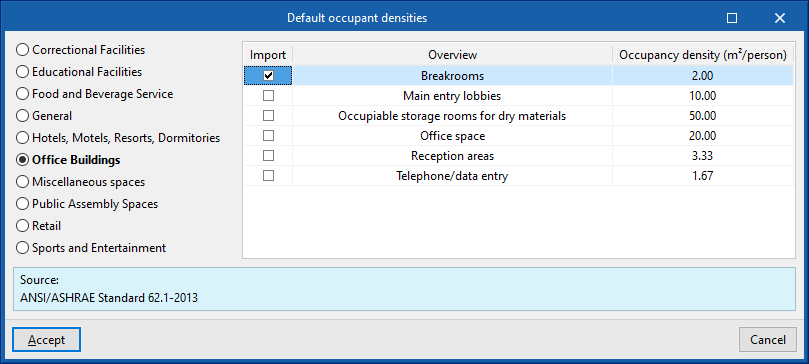Enable Telephone/data entry import checkbox
809x364 pixels.
pos(268,176)
